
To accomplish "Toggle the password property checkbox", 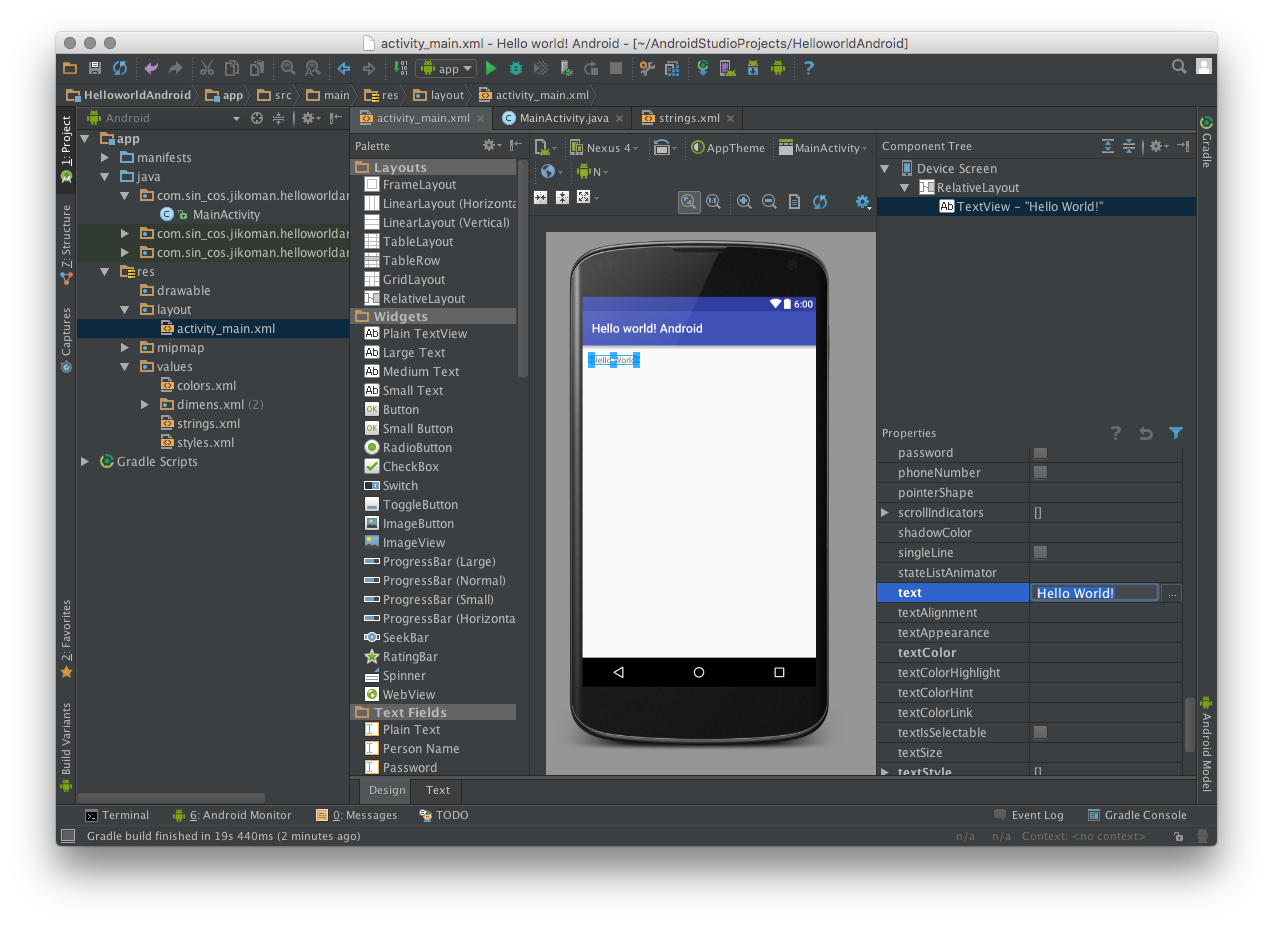I will (x=1040, y=452).
